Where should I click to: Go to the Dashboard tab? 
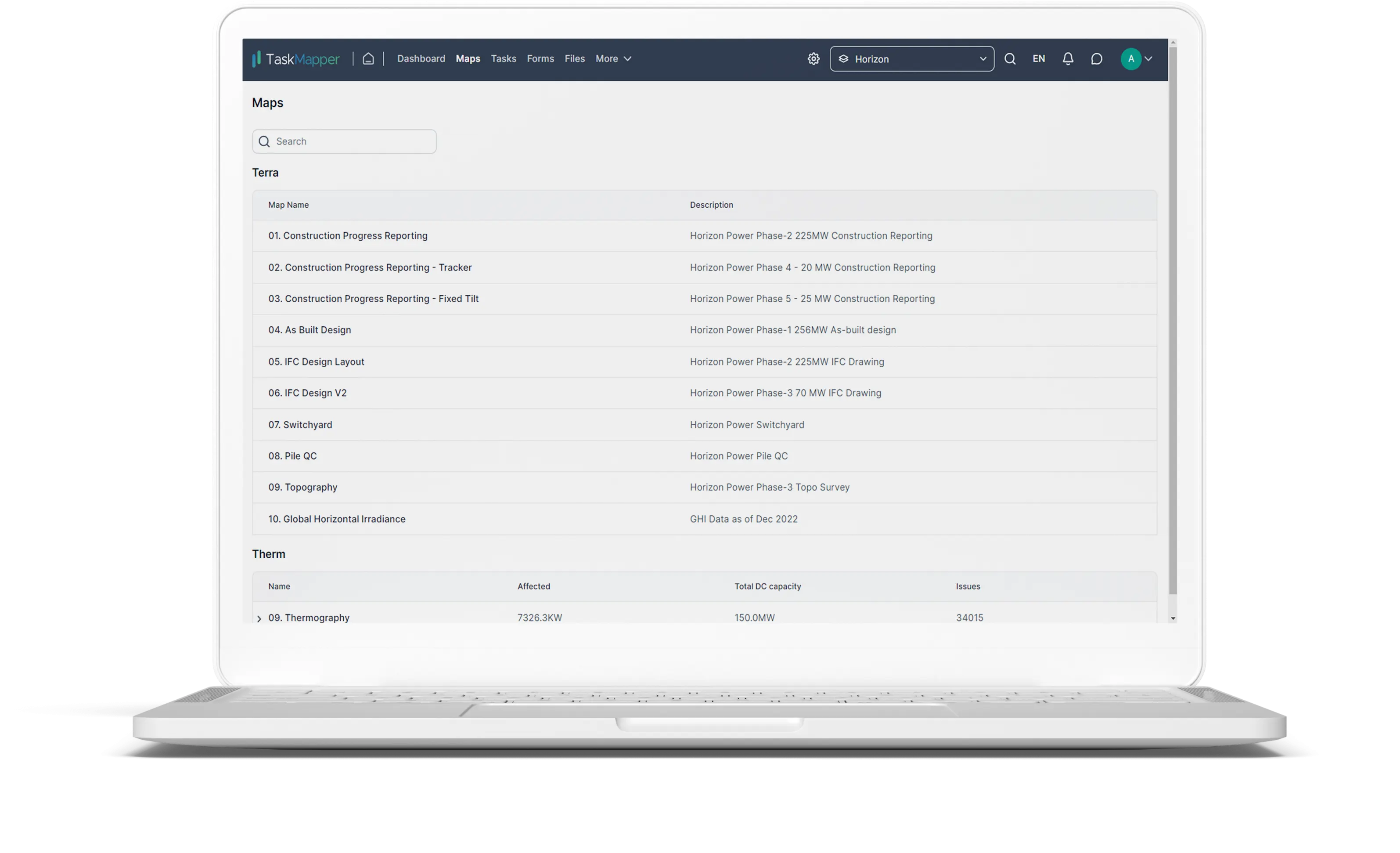(x=421, y=58)
